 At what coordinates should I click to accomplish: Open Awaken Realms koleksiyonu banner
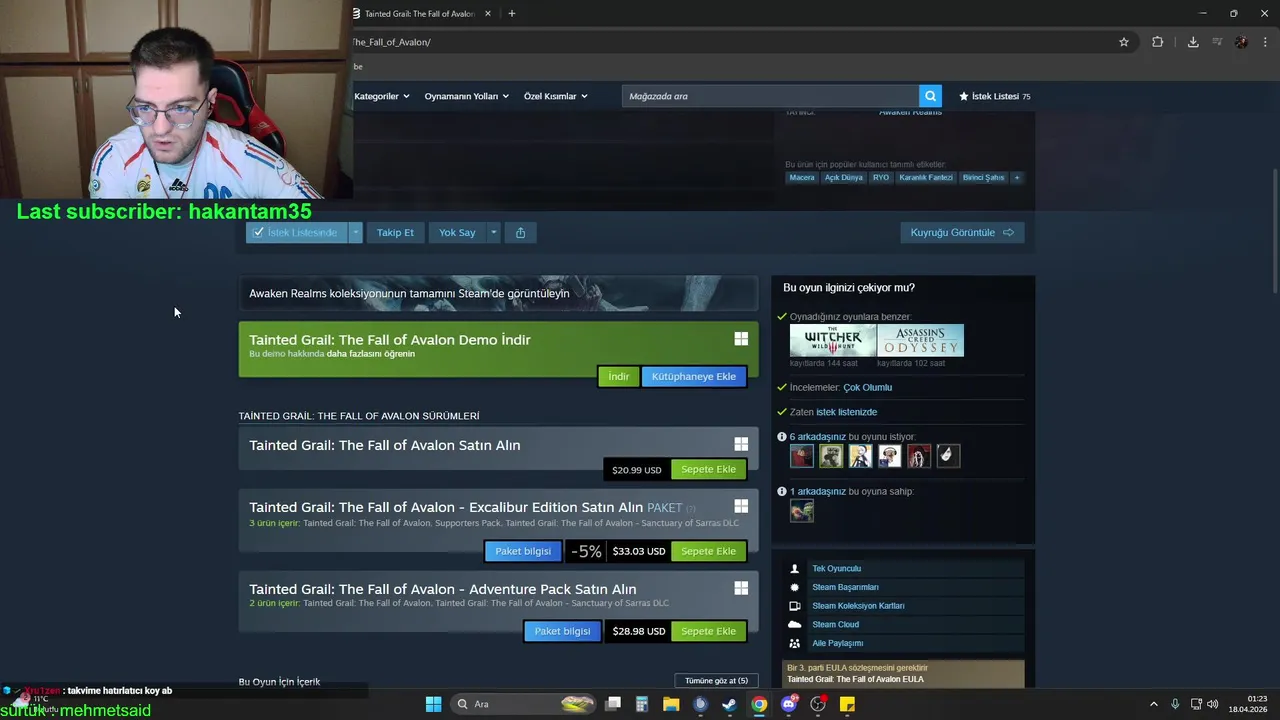[x=498, y=293]
